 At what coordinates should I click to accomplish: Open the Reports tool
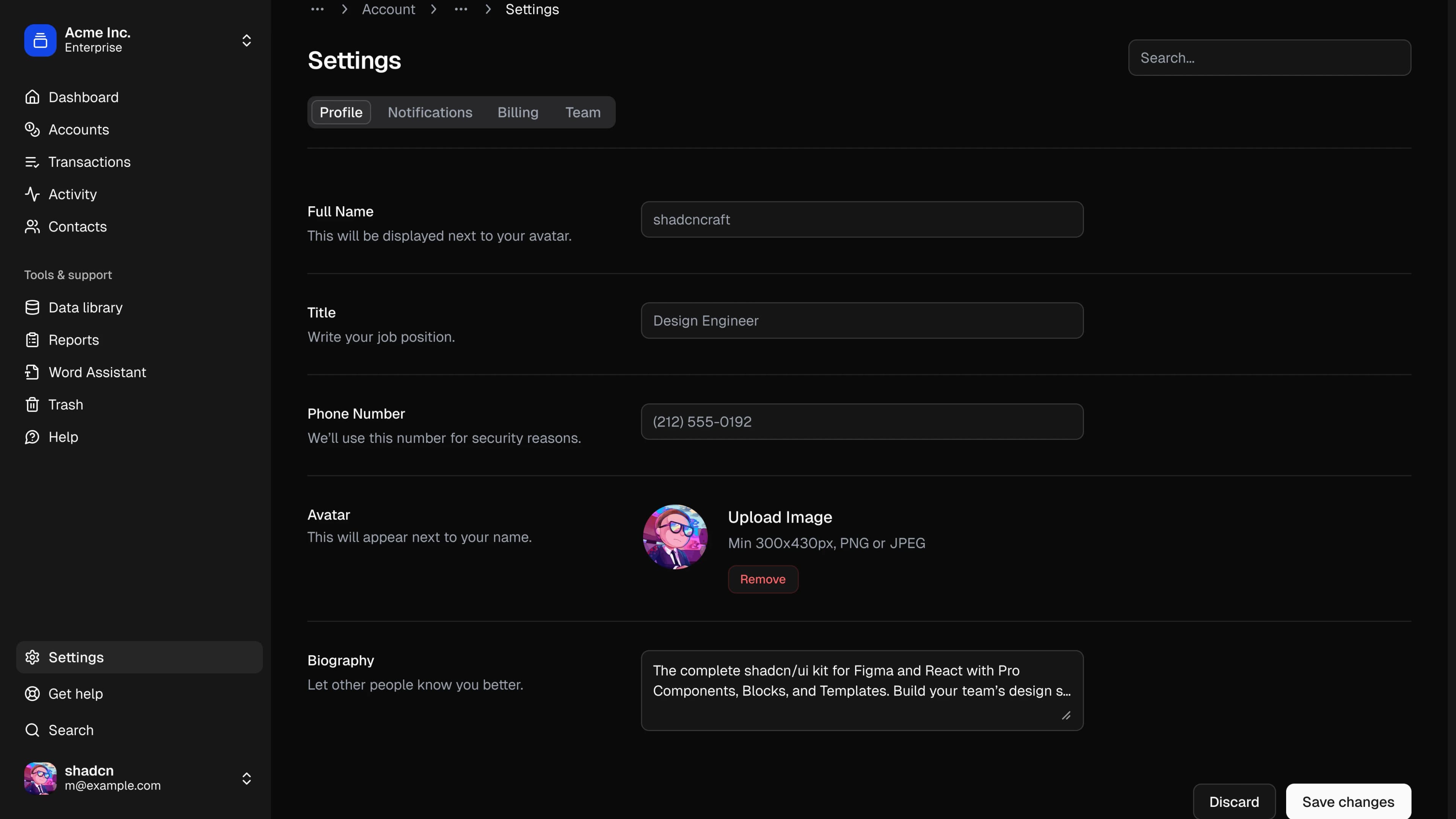pyautogui.click(x=74, y=340)
